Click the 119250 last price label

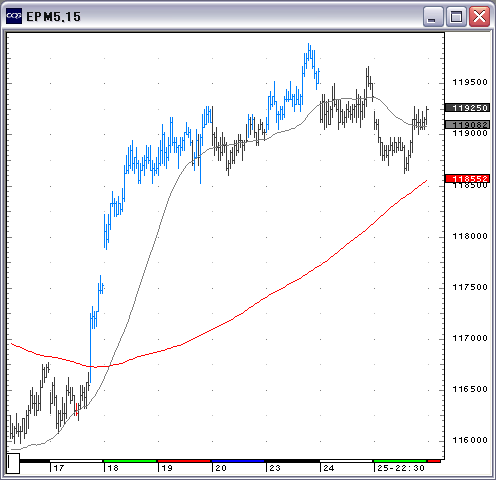click(468, 108)
